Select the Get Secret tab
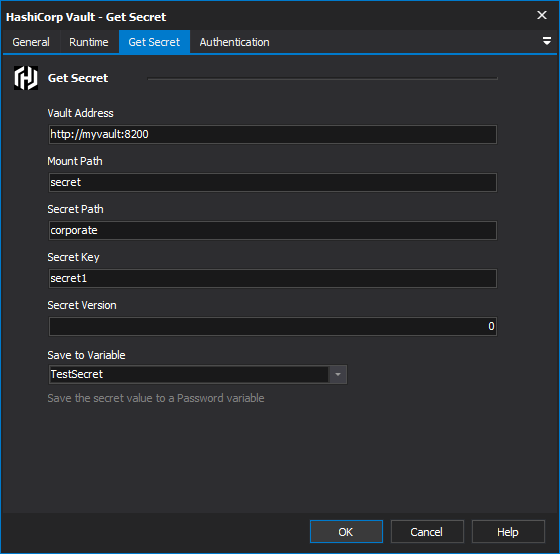 (x=154, y=42)
